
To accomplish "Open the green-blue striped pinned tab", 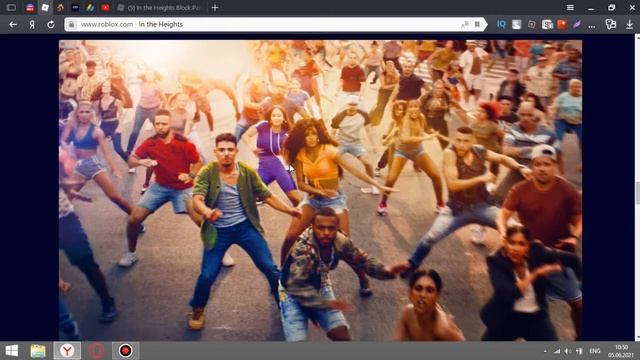I will pos(90,7).
